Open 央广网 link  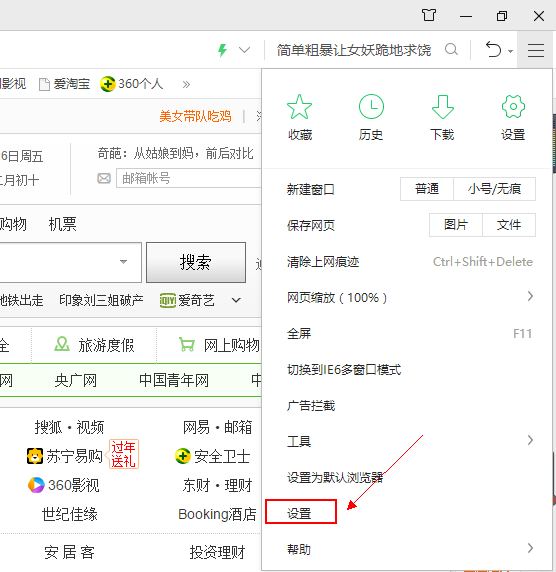click(x=76, y=380)
